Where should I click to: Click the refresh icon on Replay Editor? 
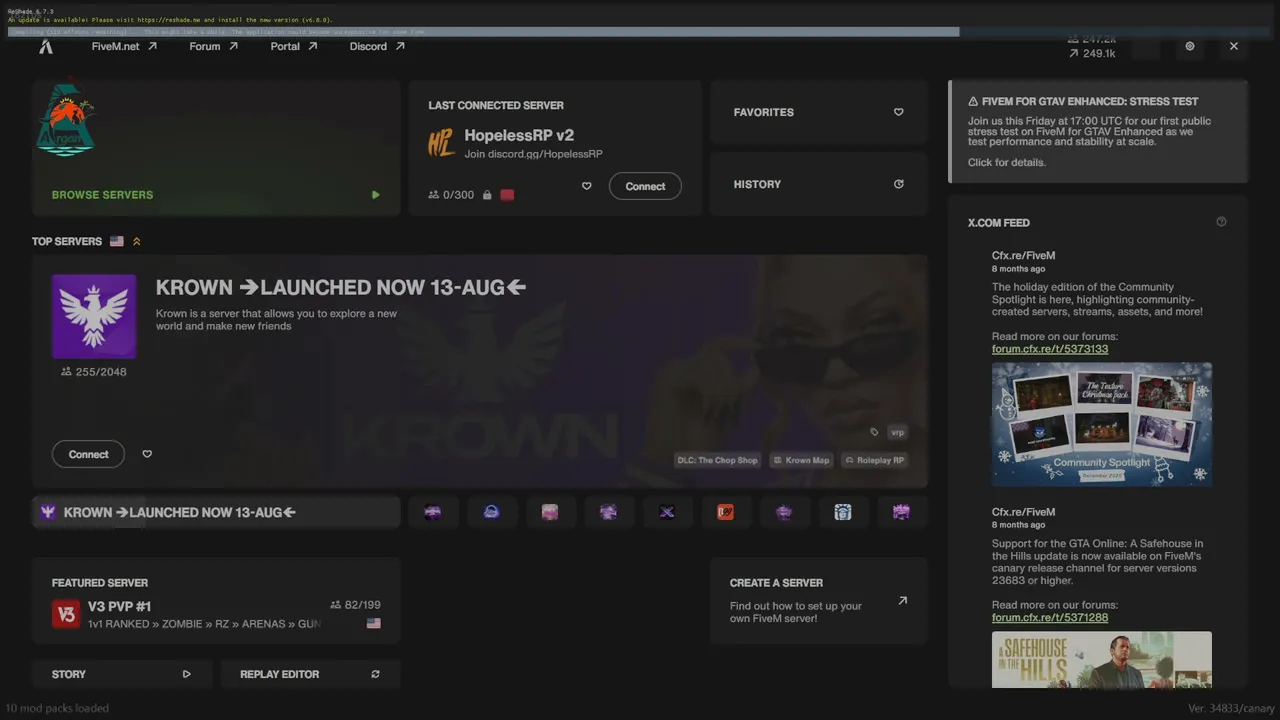(375, 674)
